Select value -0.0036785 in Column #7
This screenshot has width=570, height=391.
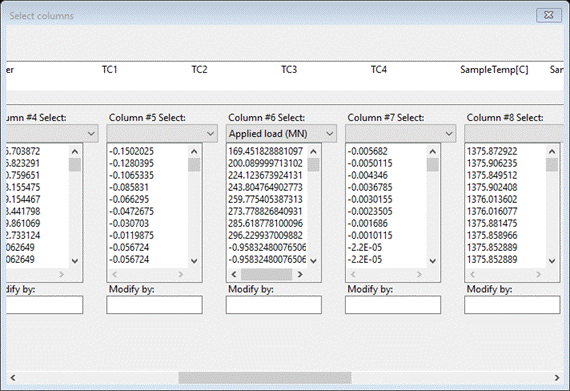click(370, 187)
